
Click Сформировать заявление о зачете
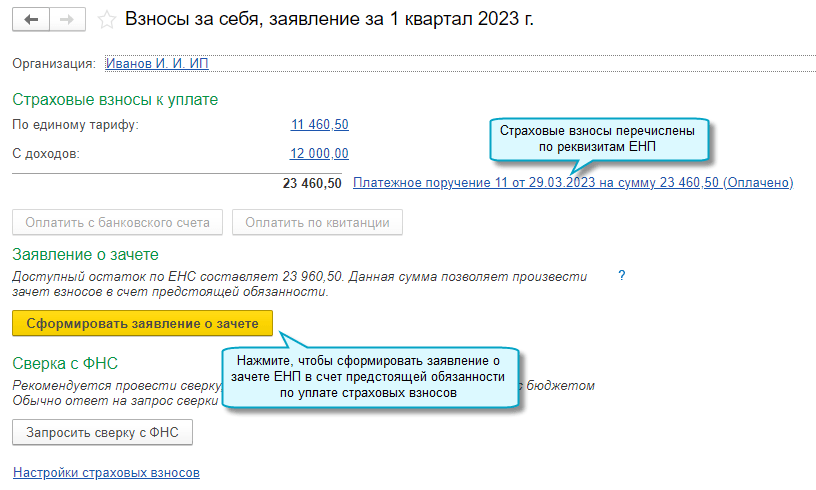[x=142, y=323]
